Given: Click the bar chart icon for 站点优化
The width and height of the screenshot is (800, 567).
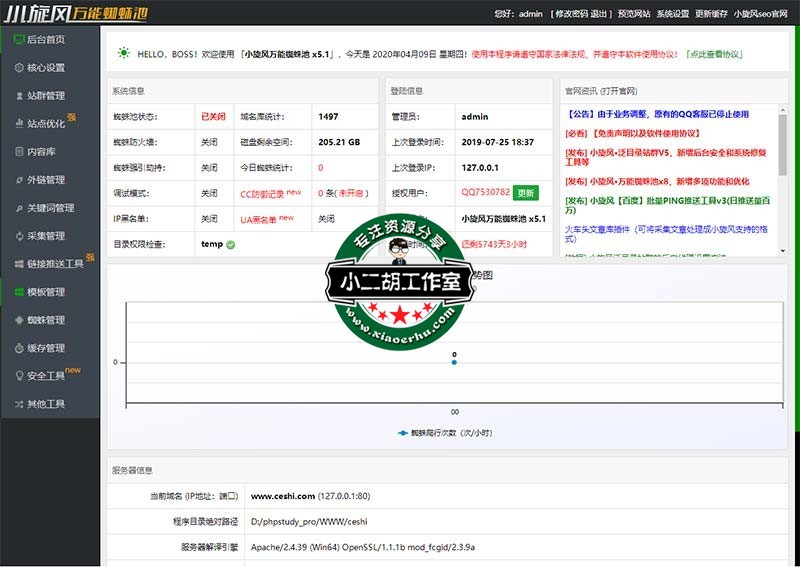Looking at the screenshot, I should tap(19, 124).
